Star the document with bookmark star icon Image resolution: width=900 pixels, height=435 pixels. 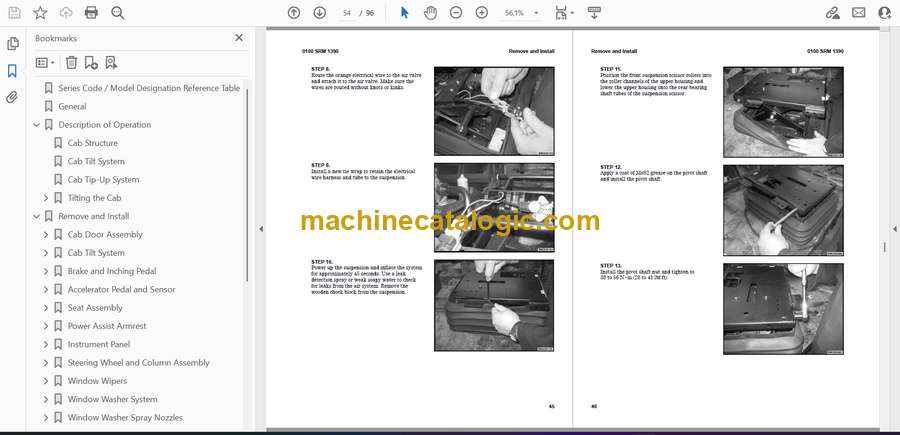click(x=40, y=13)
